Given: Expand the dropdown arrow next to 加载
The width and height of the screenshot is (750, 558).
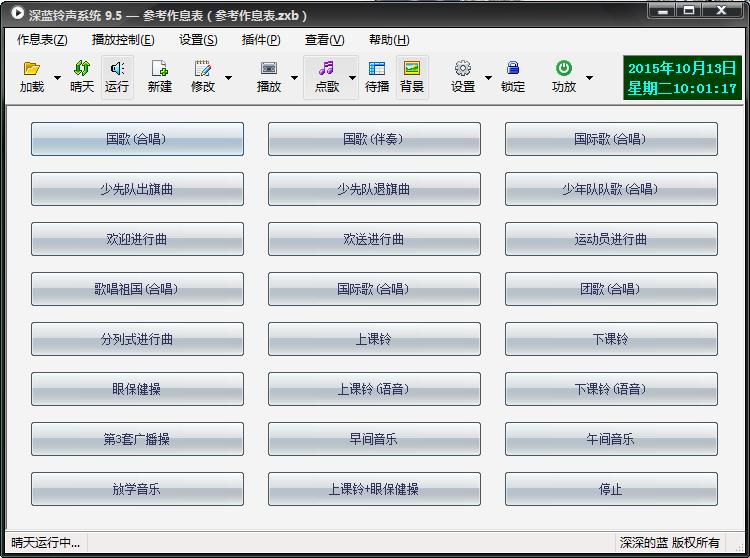Looking at the screenshot, I should (x=57, y=77).
